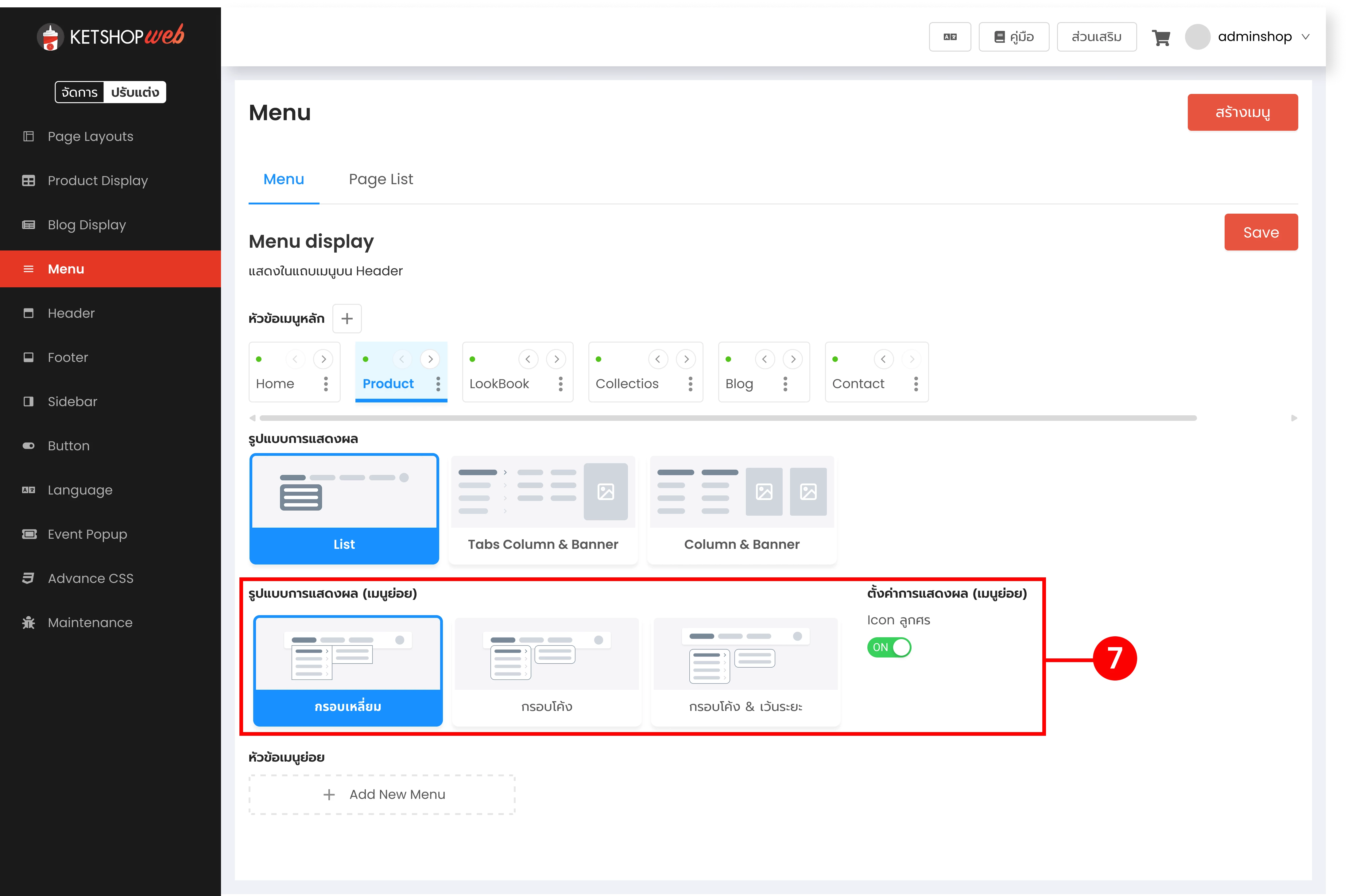Move Blog menu right with arrow icon

pyautogui.click(x=793, y=359)
